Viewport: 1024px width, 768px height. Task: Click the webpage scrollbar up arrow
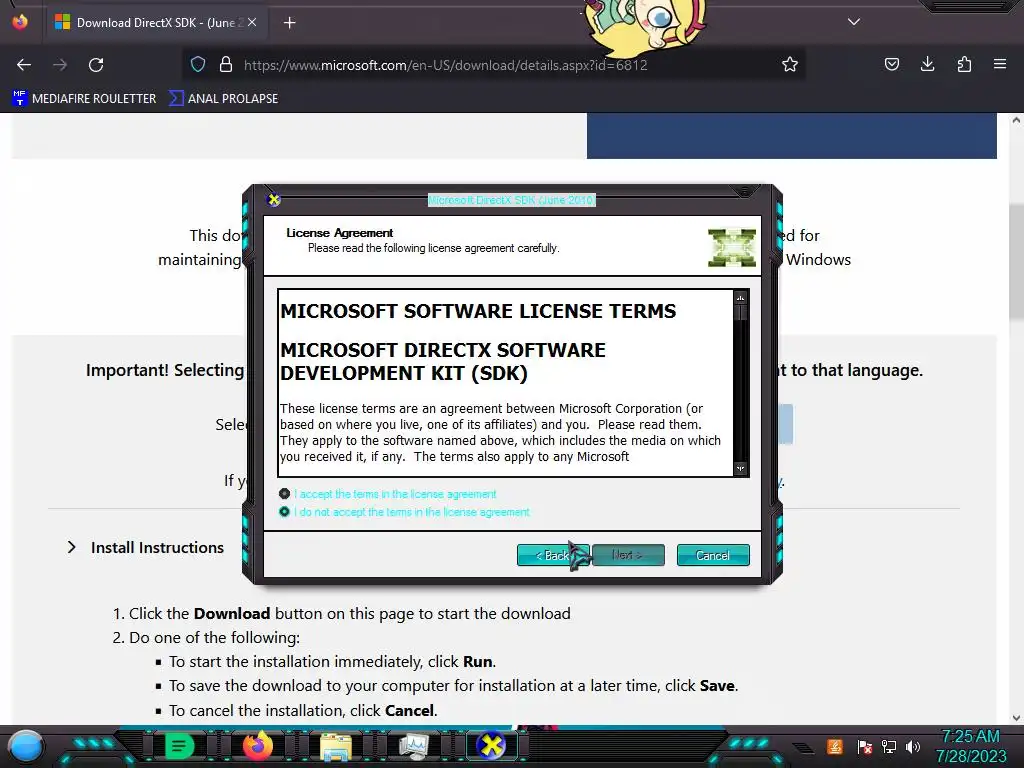[1016, 120]
